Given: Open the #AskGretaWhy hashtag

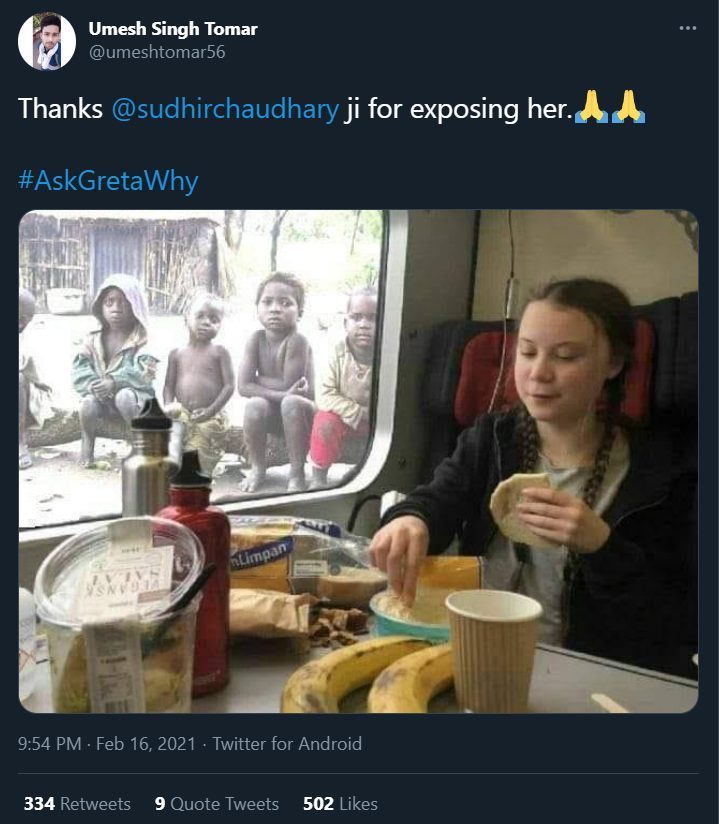Looking at the screenshot, I should point(108,181).
